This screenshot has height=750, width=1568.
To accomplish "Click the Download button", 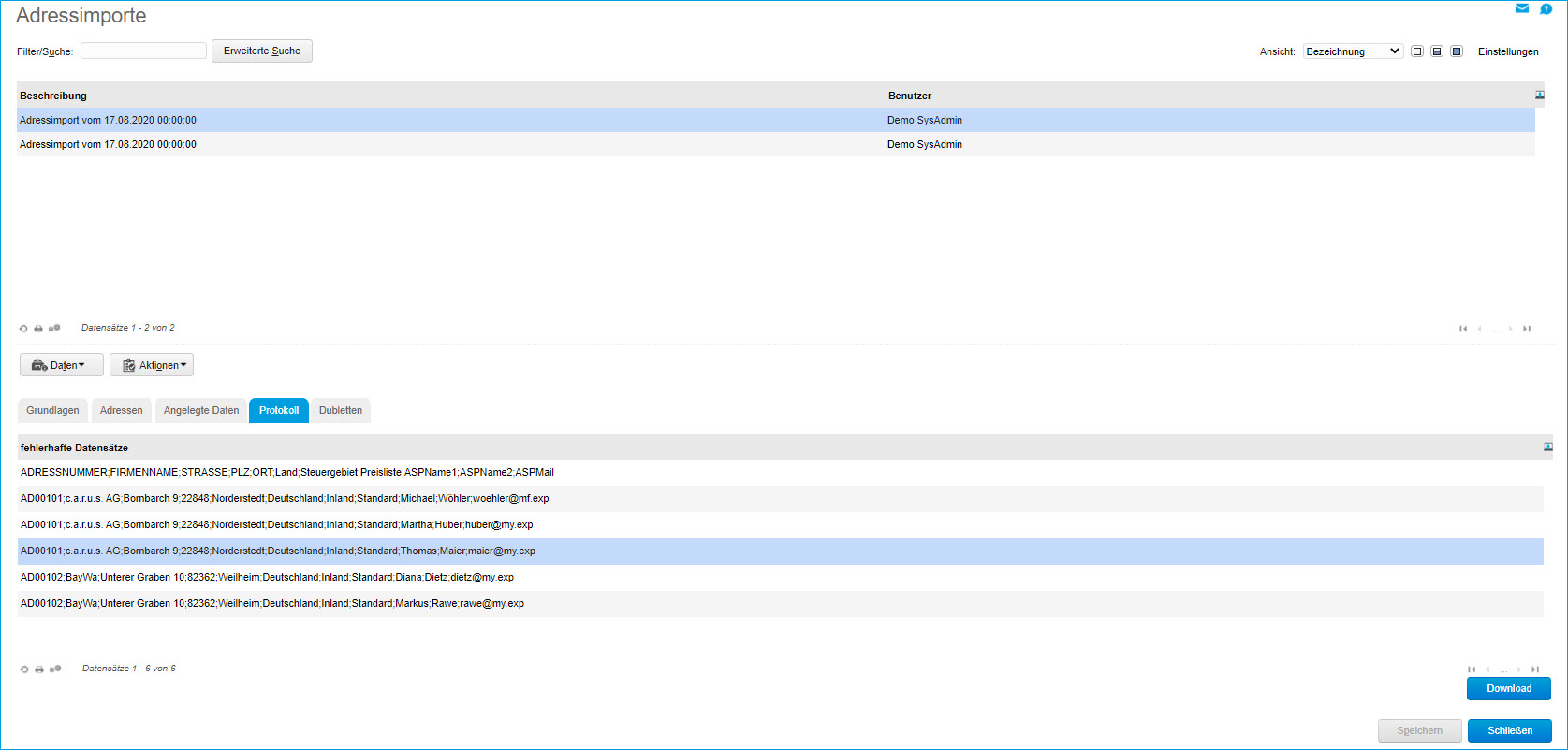I will pyautogui.click(x=1509, y=689).
